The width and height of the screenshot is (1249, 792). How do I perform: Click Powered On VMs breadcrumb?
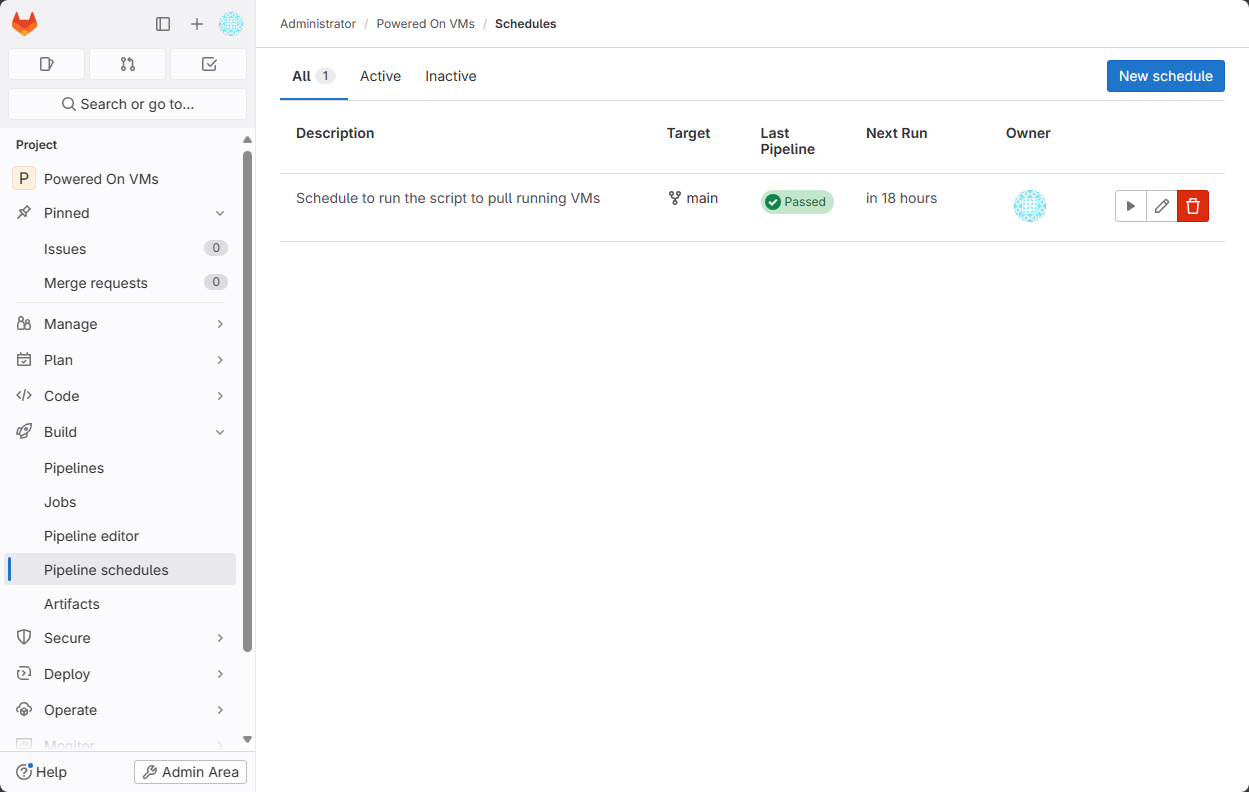[425, 24]
